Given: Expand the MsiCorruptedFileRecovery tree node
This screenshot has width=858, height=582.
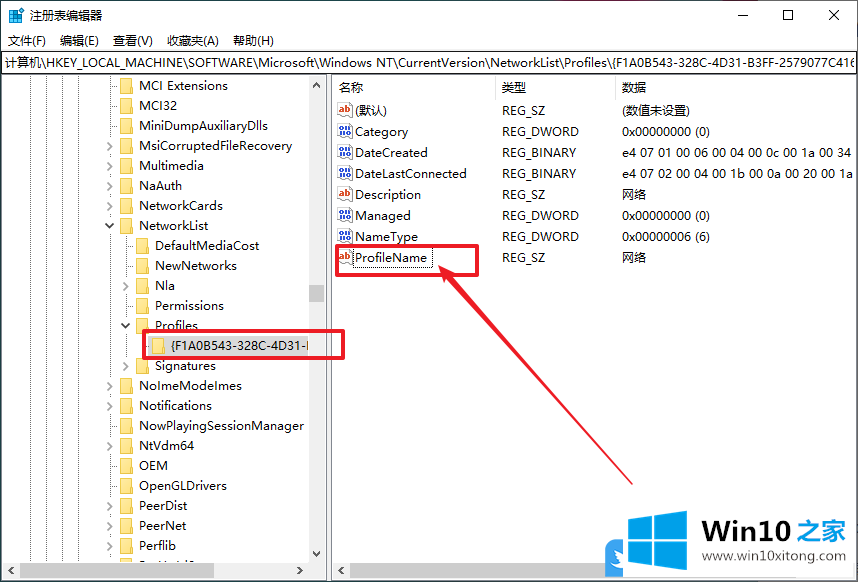Looking at the screenshot, I should [109, 146].
